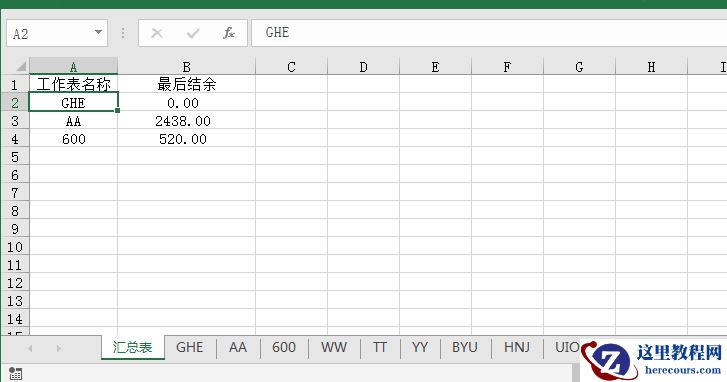This screenshot has height=382, width=727.
Task: Select column B header
Action: (x=186, y=67)
